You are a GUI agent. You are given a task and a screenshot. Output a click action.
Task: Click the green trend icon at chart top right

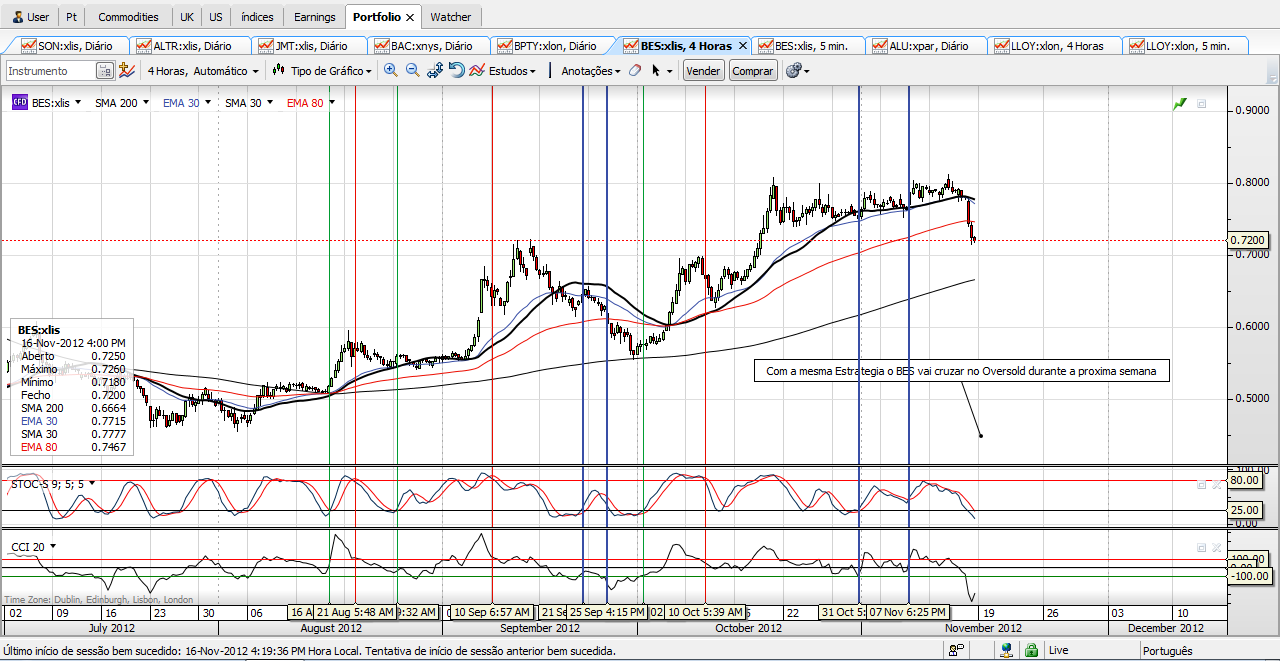click(1180, 103)
